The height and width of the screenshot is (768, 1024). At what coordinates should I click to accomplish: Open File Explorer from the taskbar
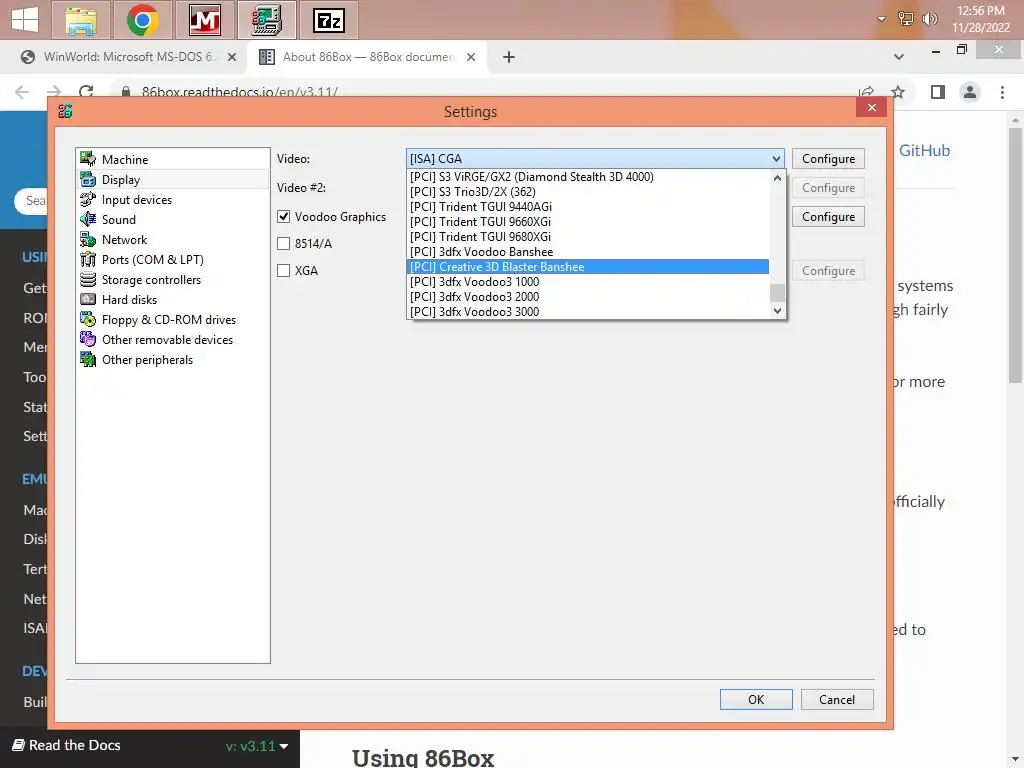[81, 20]
